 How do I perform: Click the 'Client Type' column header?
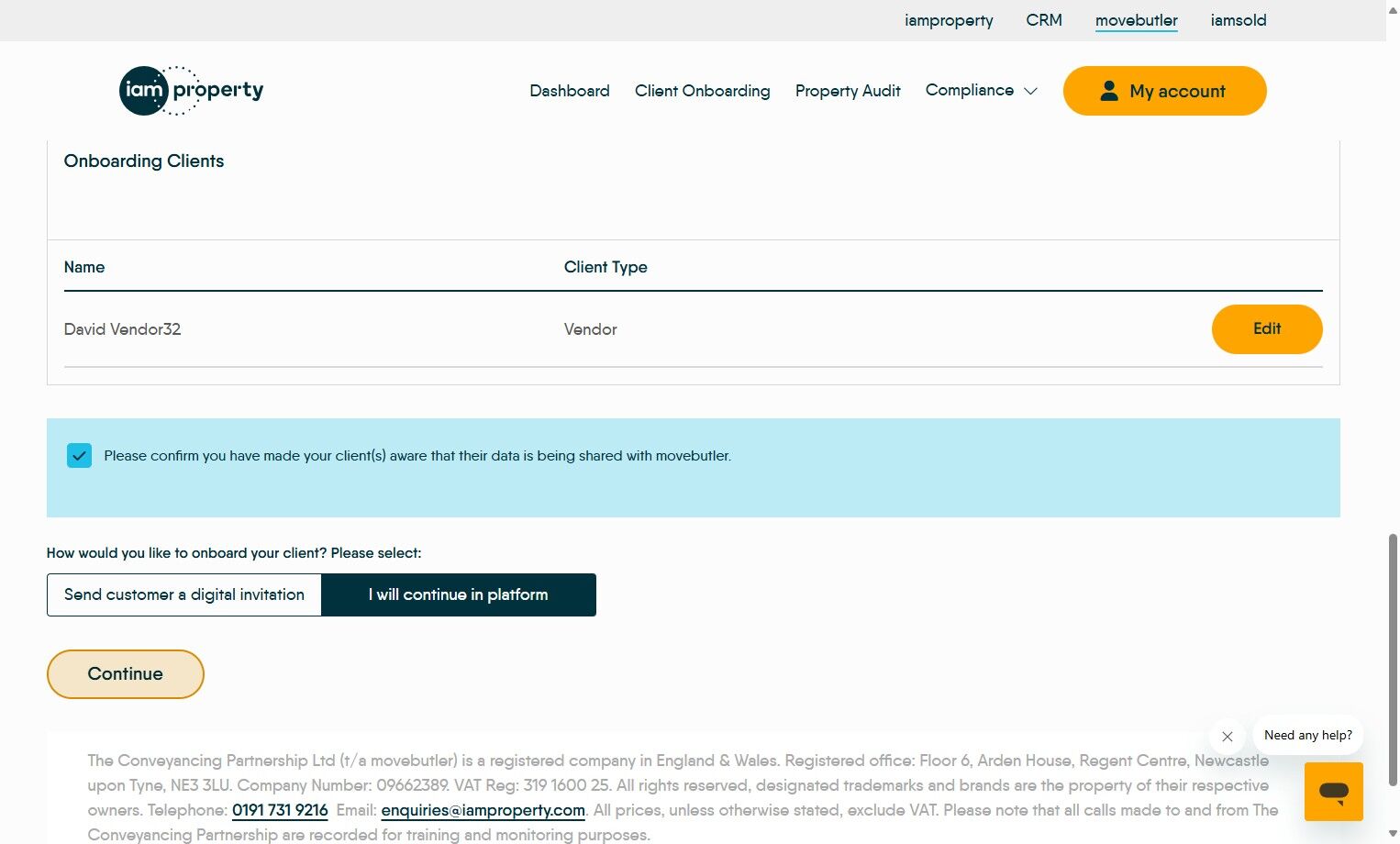[606, 267]
